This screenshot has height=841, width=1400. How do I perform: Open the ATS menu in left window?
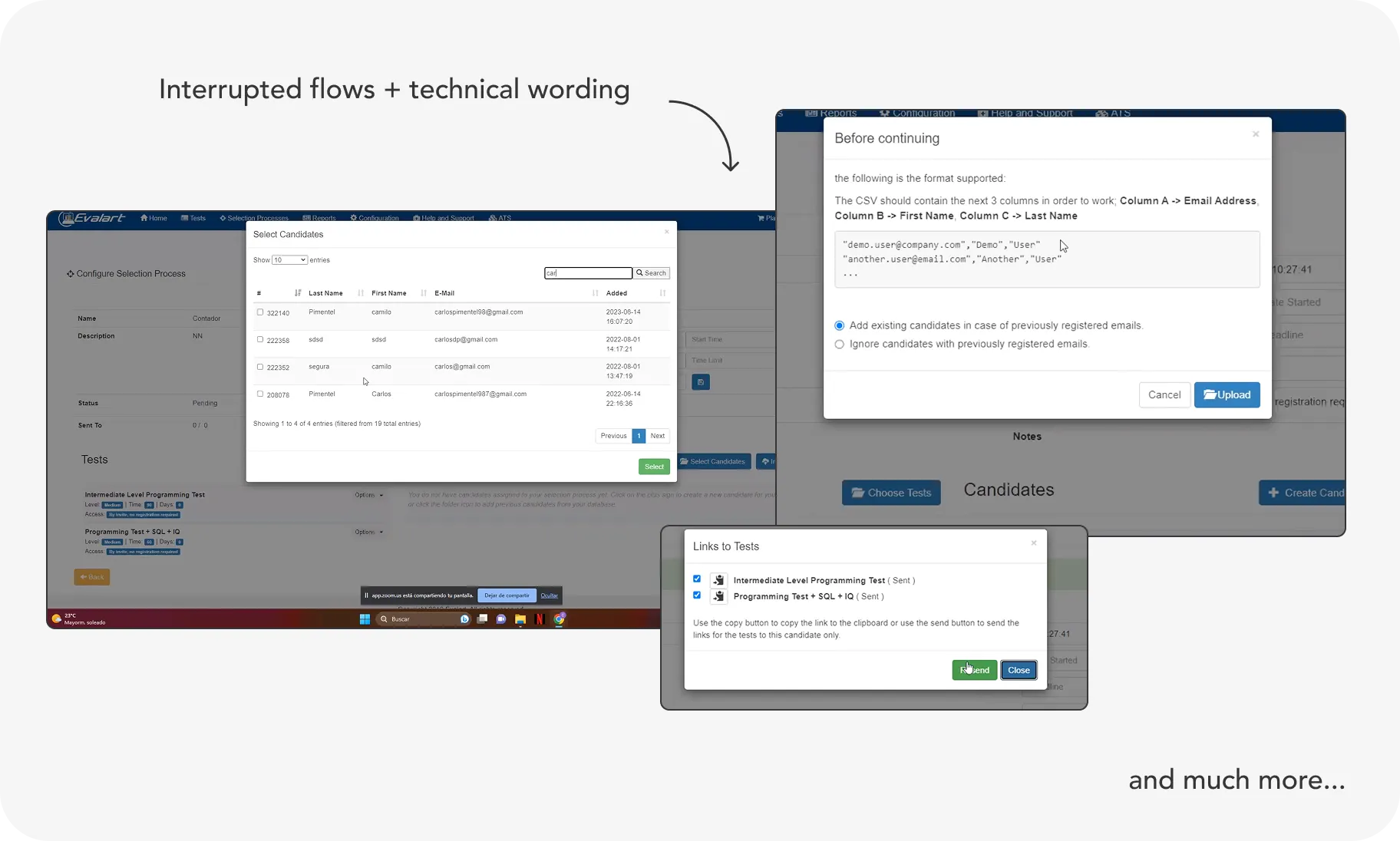[500, 218]
